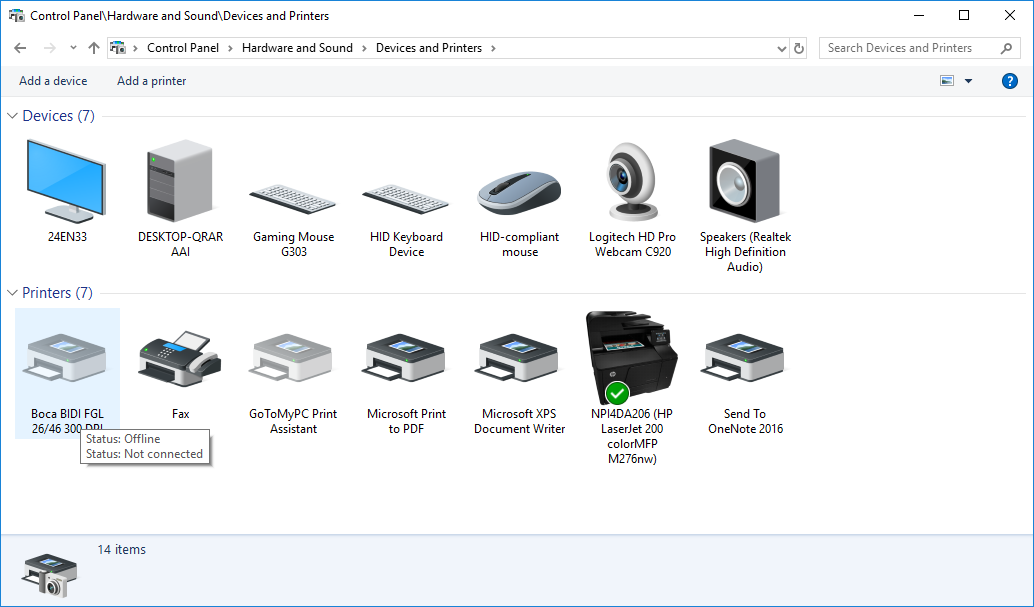
Task: Select the Logitech HD Pro Webcam C920 icon
Action: pyautogui.click(x=632, y=181)
